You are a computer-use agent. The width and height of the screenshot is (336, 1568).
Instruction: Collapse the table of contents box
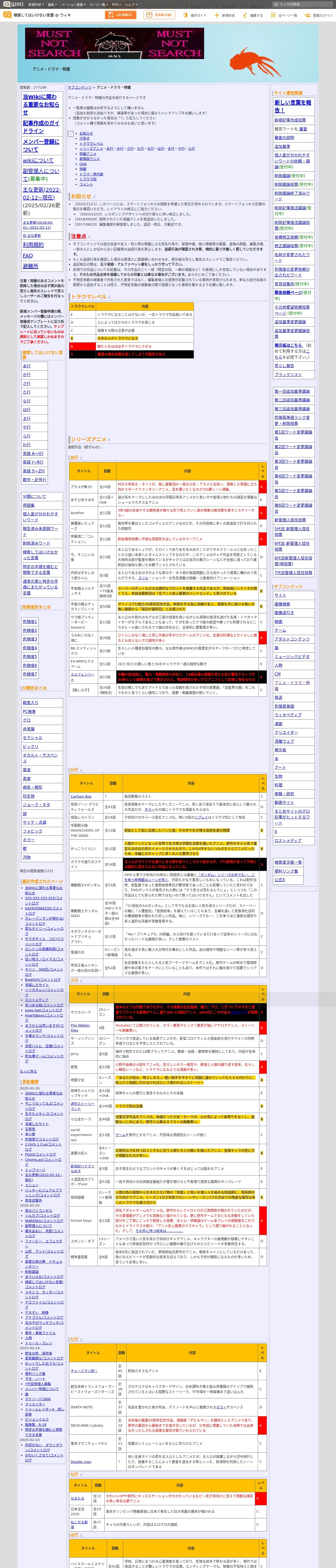click(71, 133)
